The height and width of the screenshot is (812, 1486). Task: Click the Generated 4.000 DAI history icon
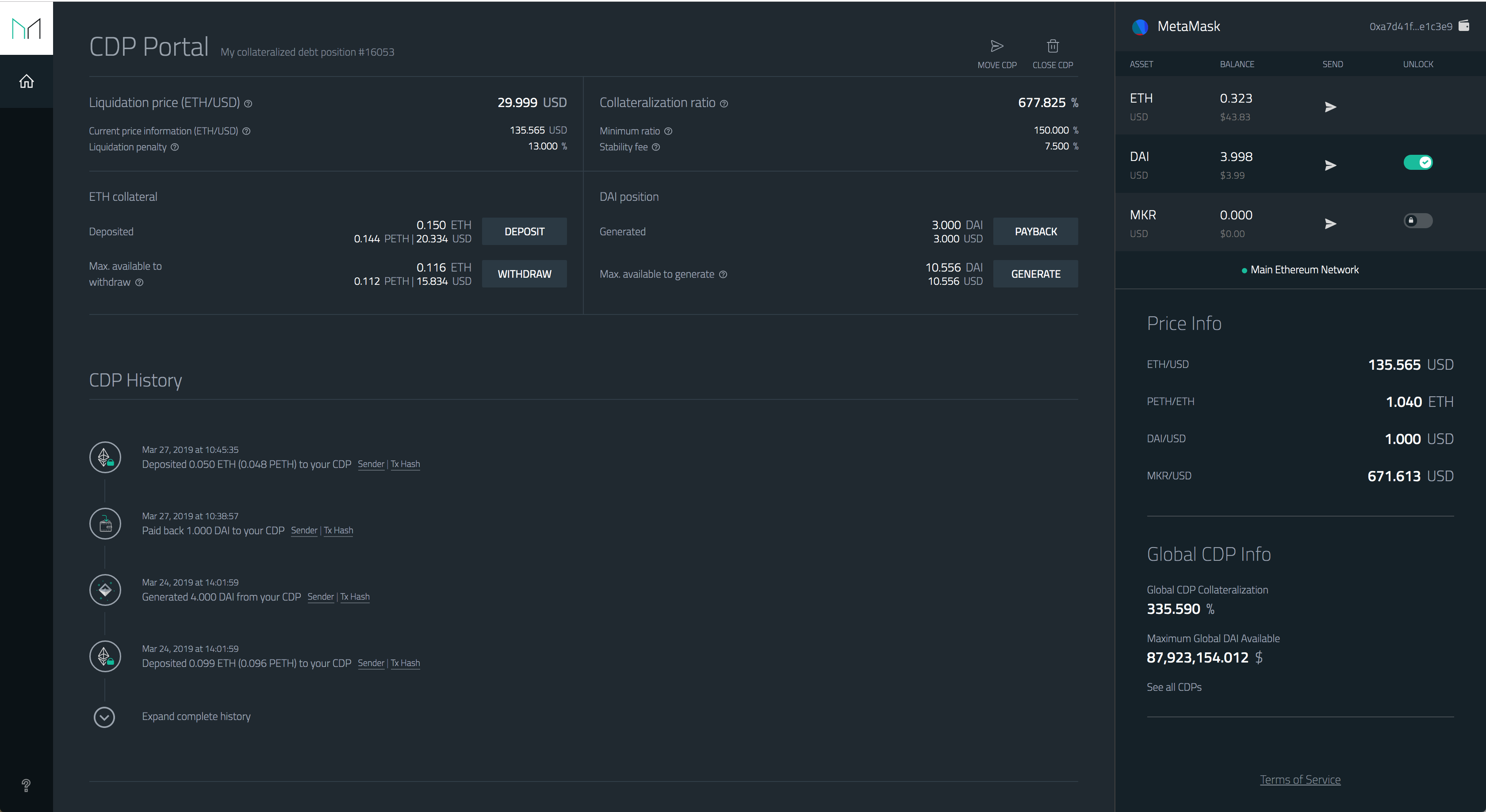(105, 590)
